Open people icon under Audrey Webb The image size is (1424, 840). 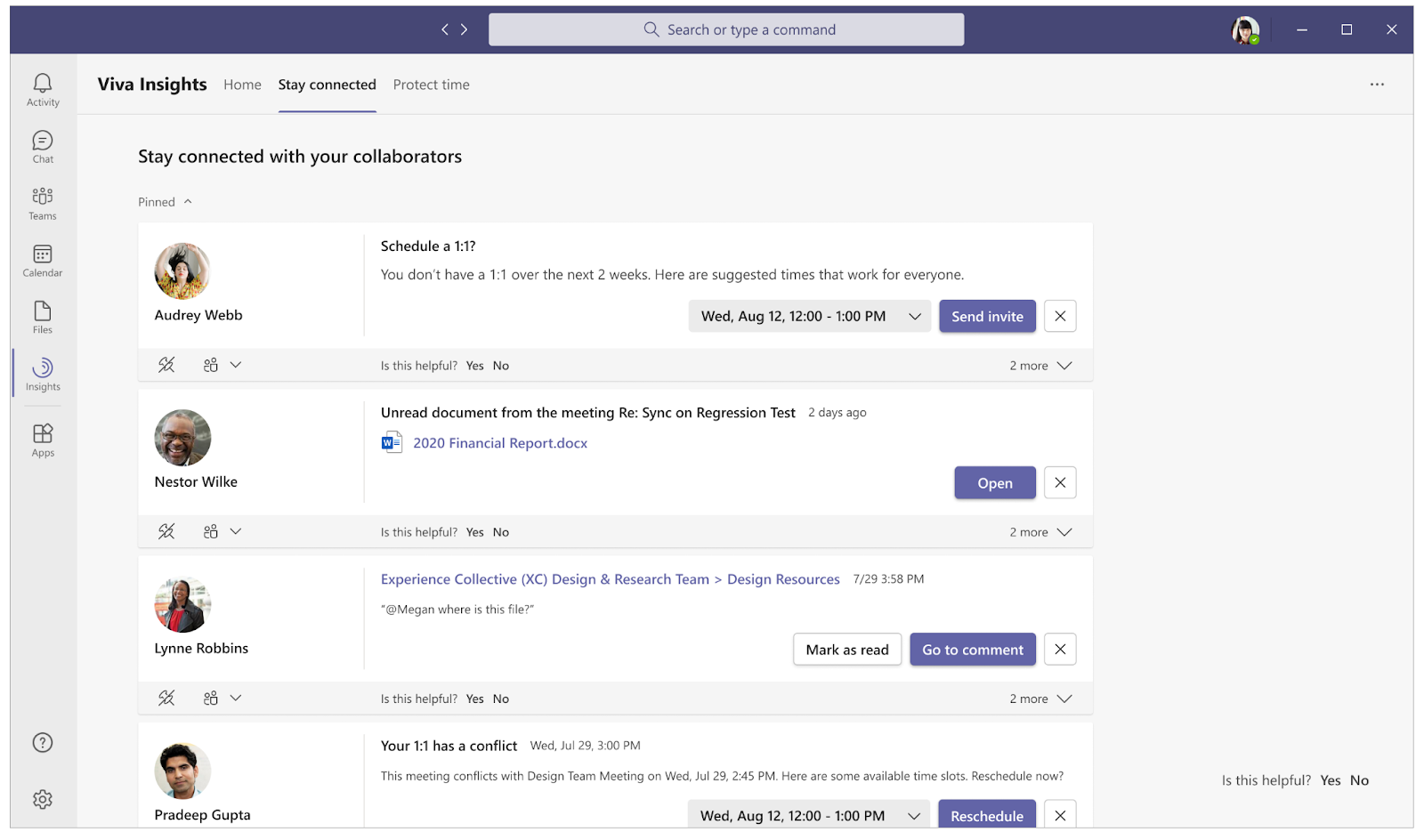pos(211,365)
